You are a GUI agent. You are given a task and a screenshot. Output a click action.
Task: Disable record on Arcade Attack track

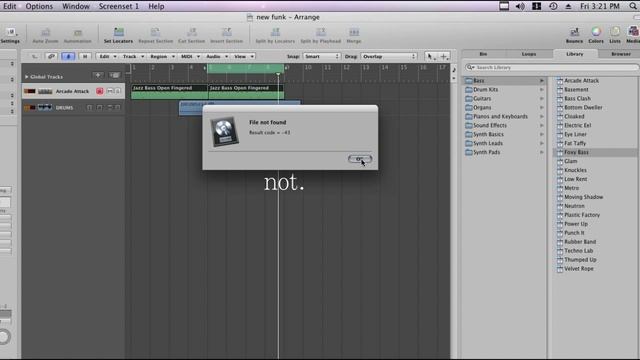coord(100,91)
